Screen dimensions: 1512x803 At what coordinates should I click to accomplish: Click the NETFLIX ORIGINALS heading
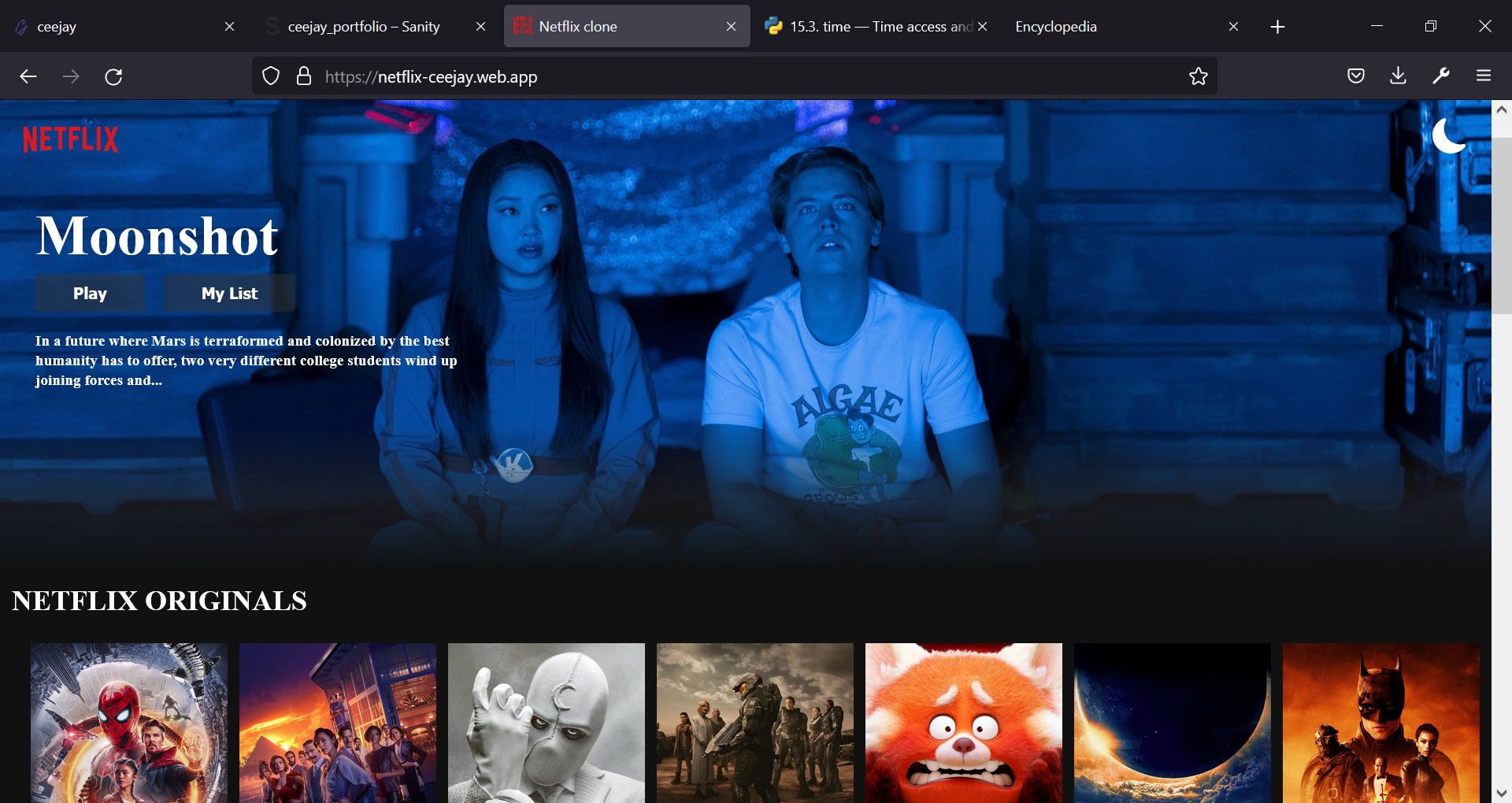point(159,601)
